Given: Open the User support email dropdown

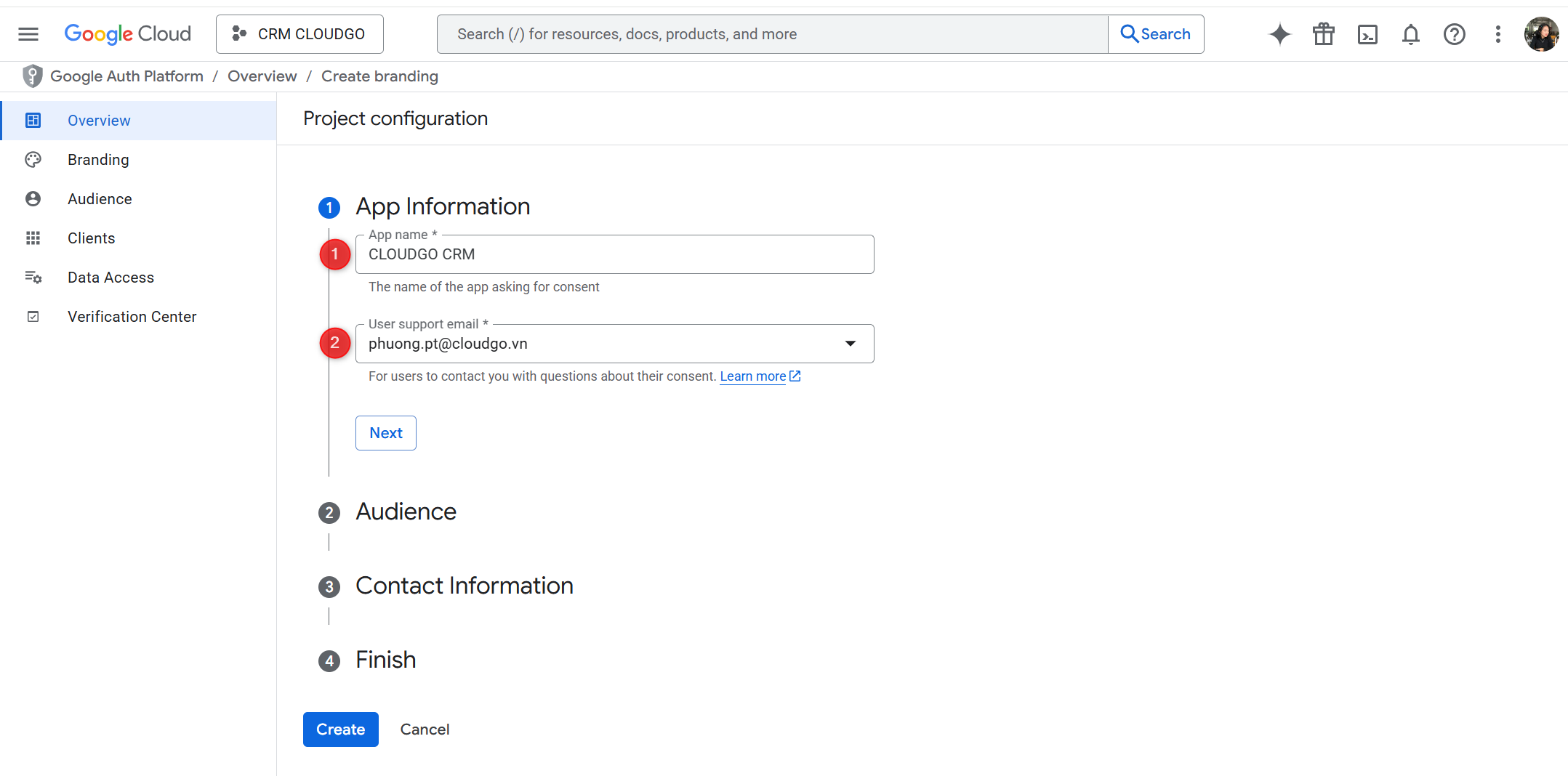Looking at the screenshot, I should (x=849, y=343).
